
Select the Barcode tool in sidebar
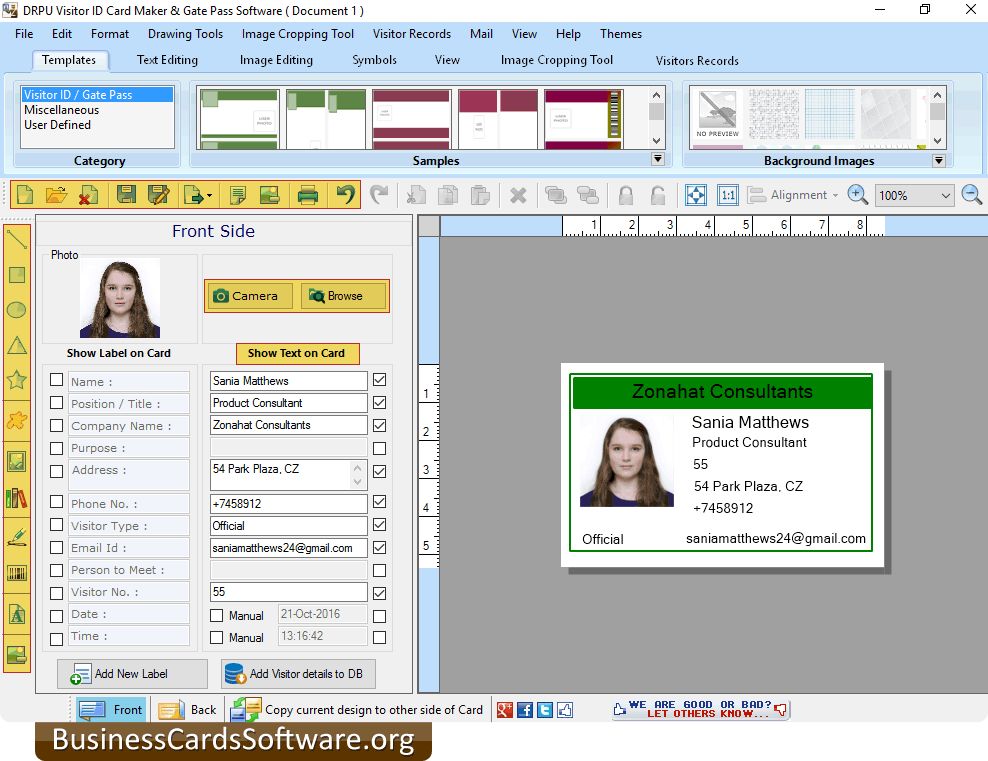pyautogui.click(x=16, y=573)
